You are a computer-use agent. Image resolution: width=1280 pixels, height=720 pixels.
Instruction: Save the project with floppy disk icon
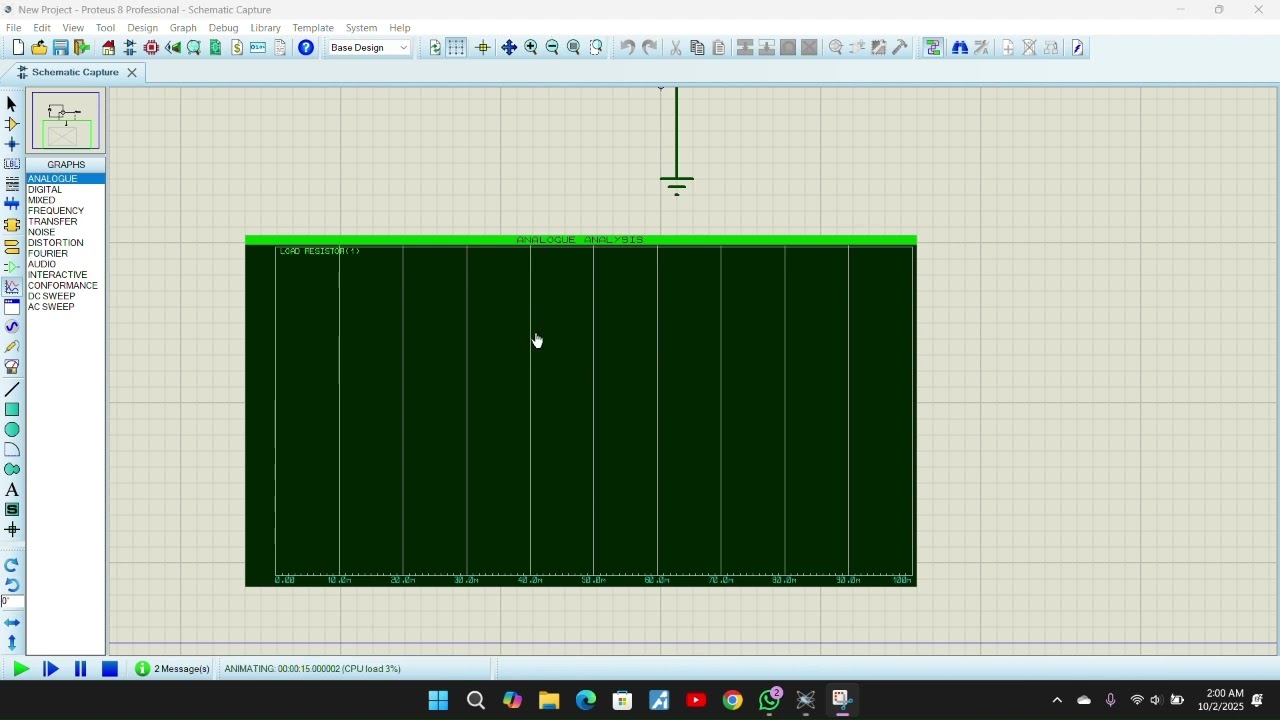(60, 48)
